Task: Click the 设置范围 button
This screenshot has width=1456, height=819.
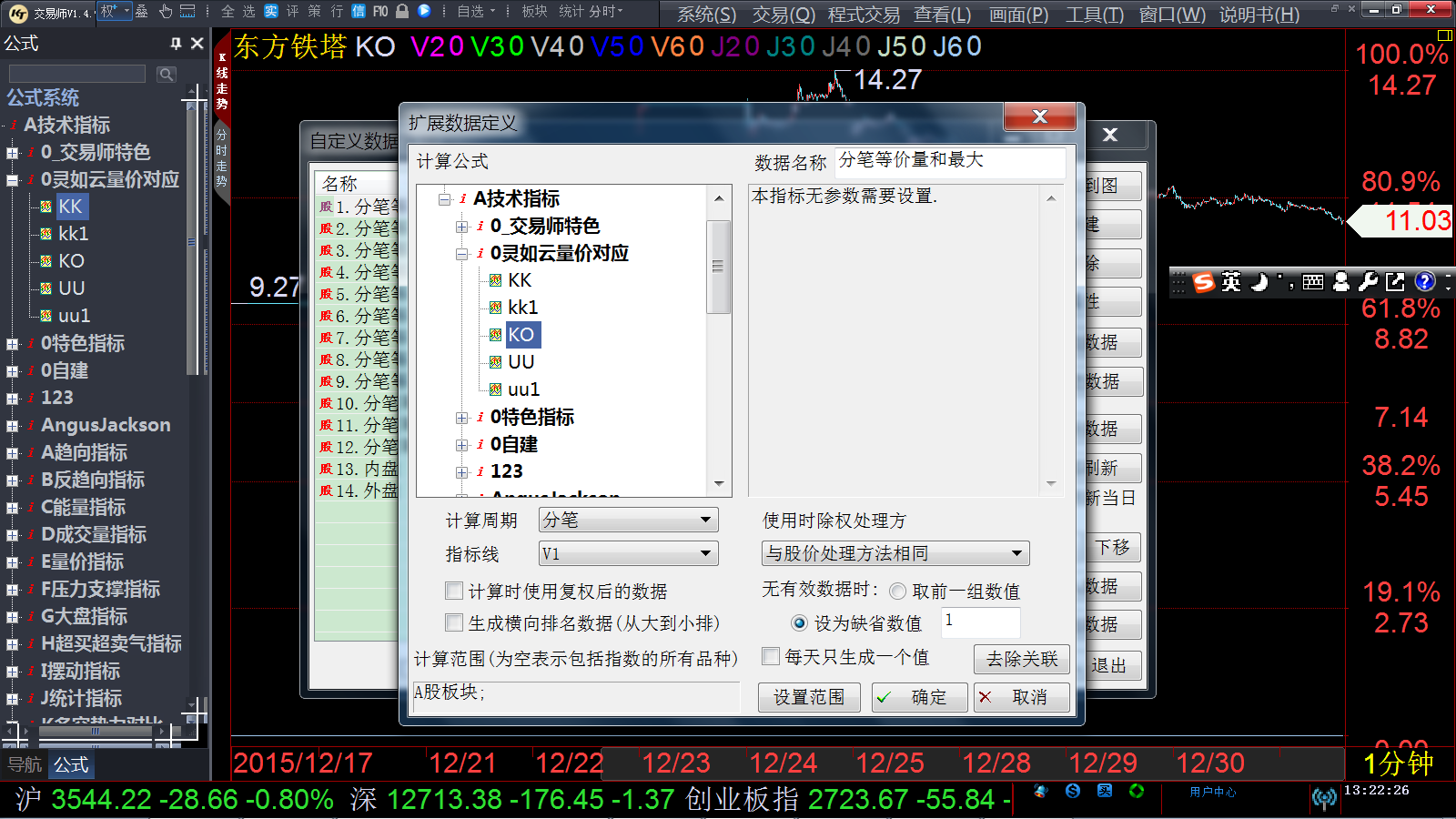Action: pos(809,697)
